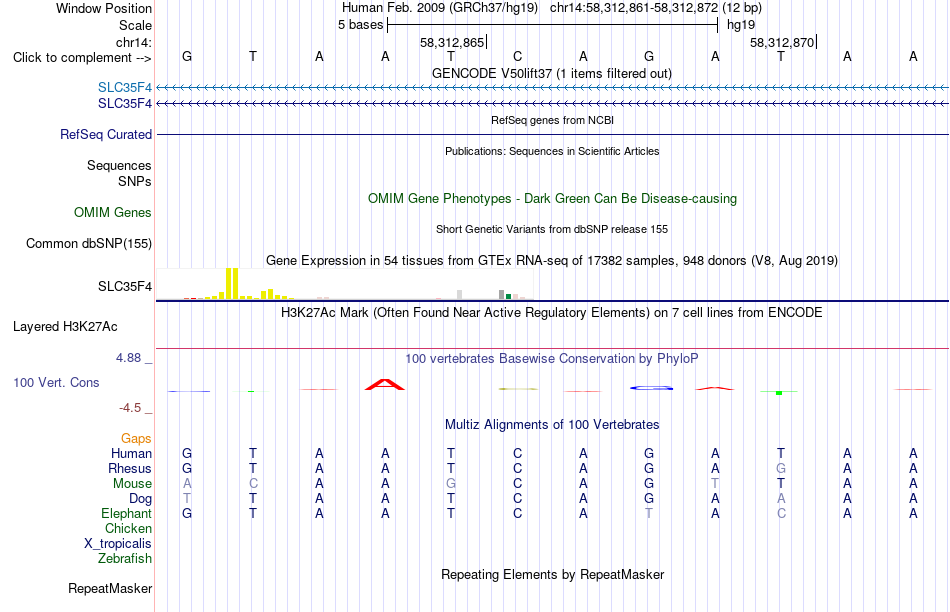Select the RefSeq Curated track label
This screenshot has width=950, height=612.
coord(105,135)
